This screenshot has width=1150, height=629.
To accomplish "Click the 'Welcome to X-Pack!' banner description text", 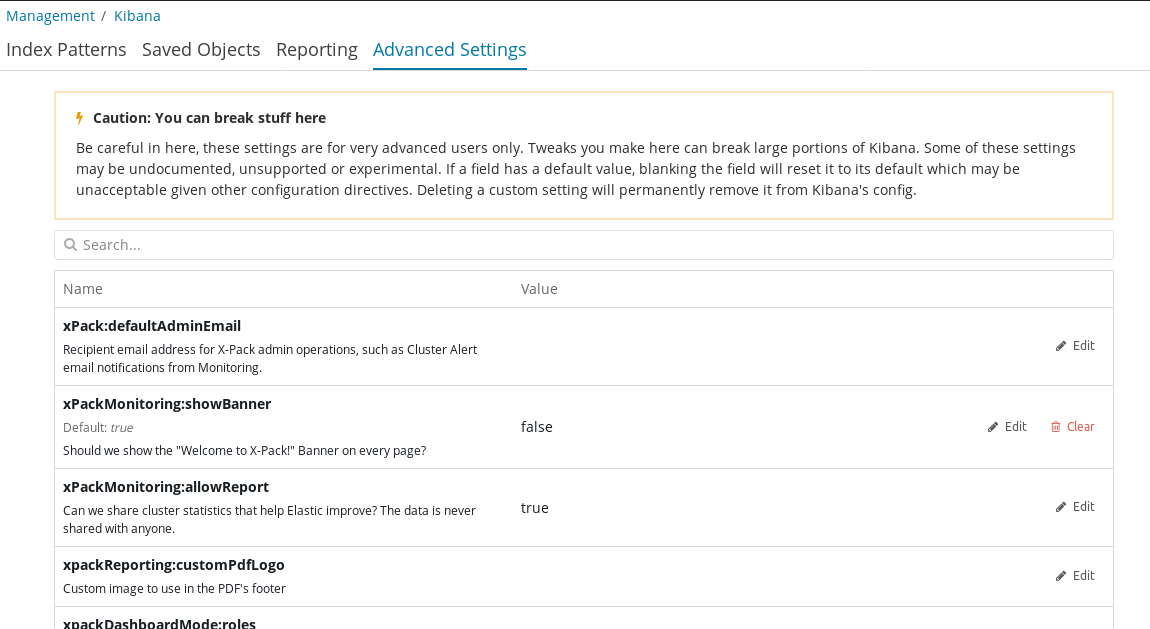I will (x=244, y=451).
